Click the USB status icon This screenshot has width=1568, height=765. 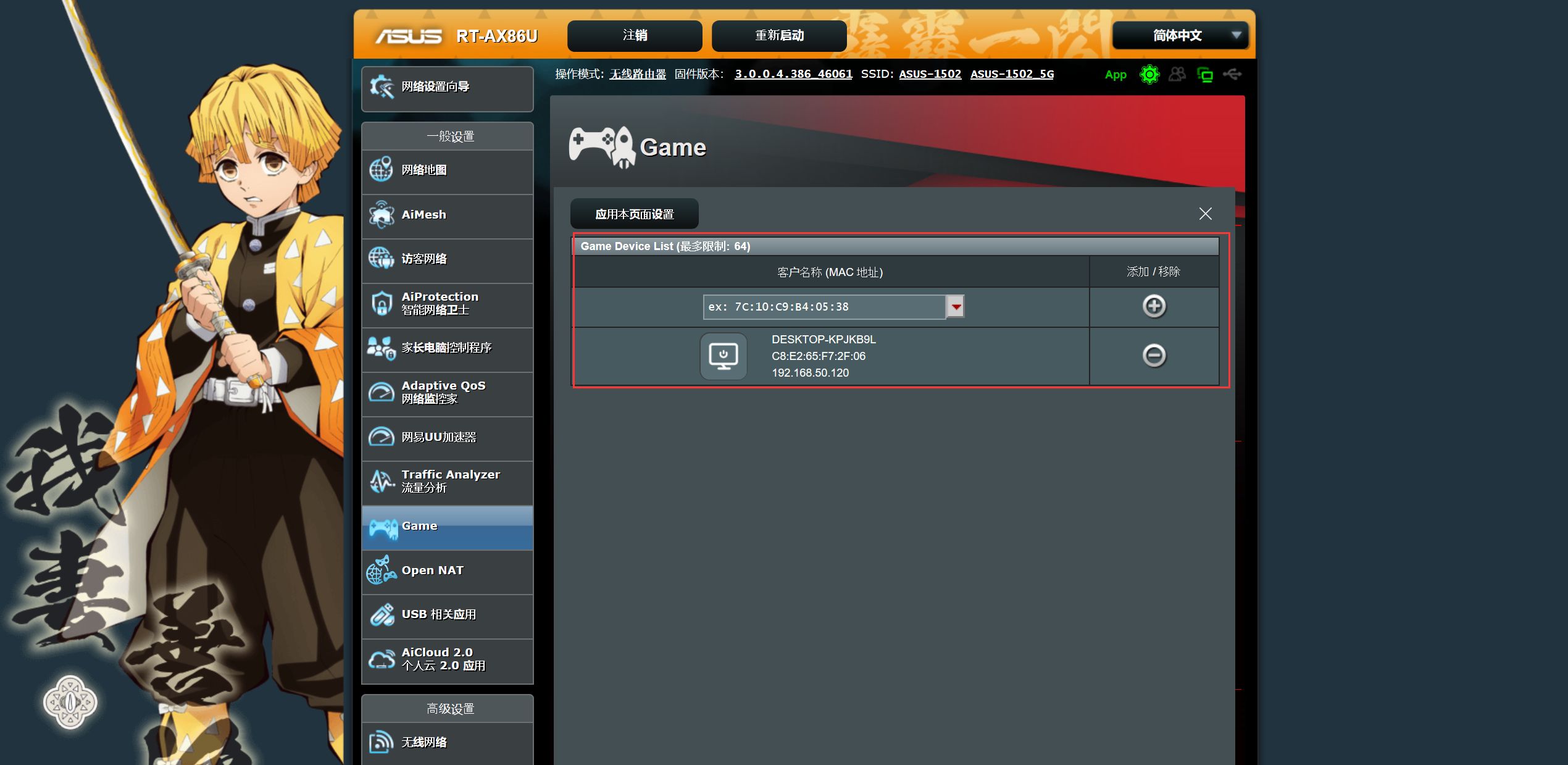click(x=1232, y=75)
